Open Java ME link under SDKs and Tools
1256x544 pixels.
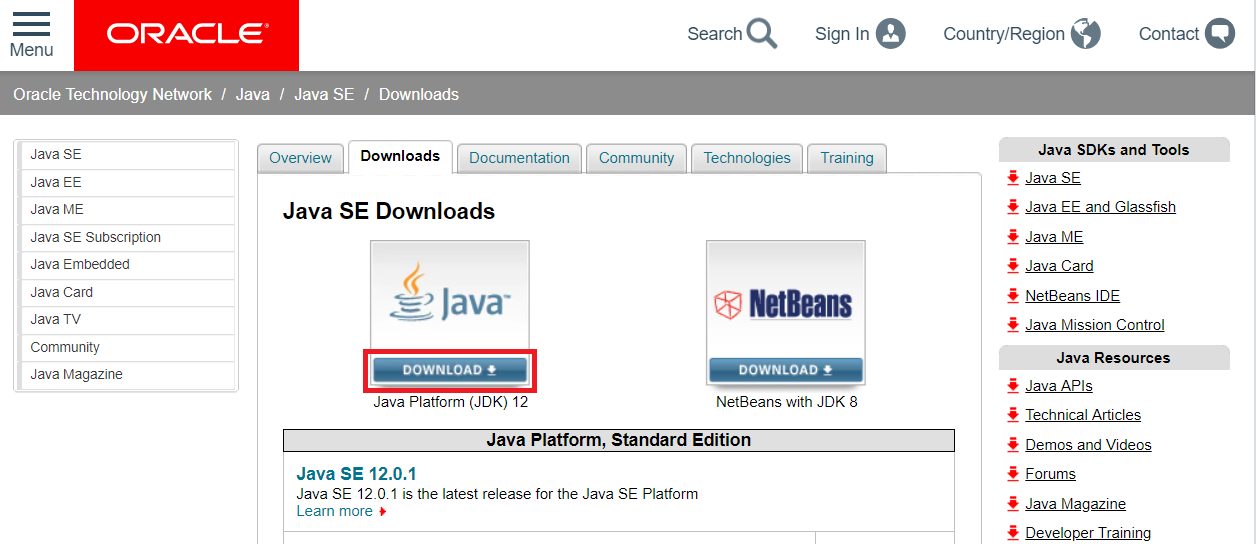(x=1054, y=237)
